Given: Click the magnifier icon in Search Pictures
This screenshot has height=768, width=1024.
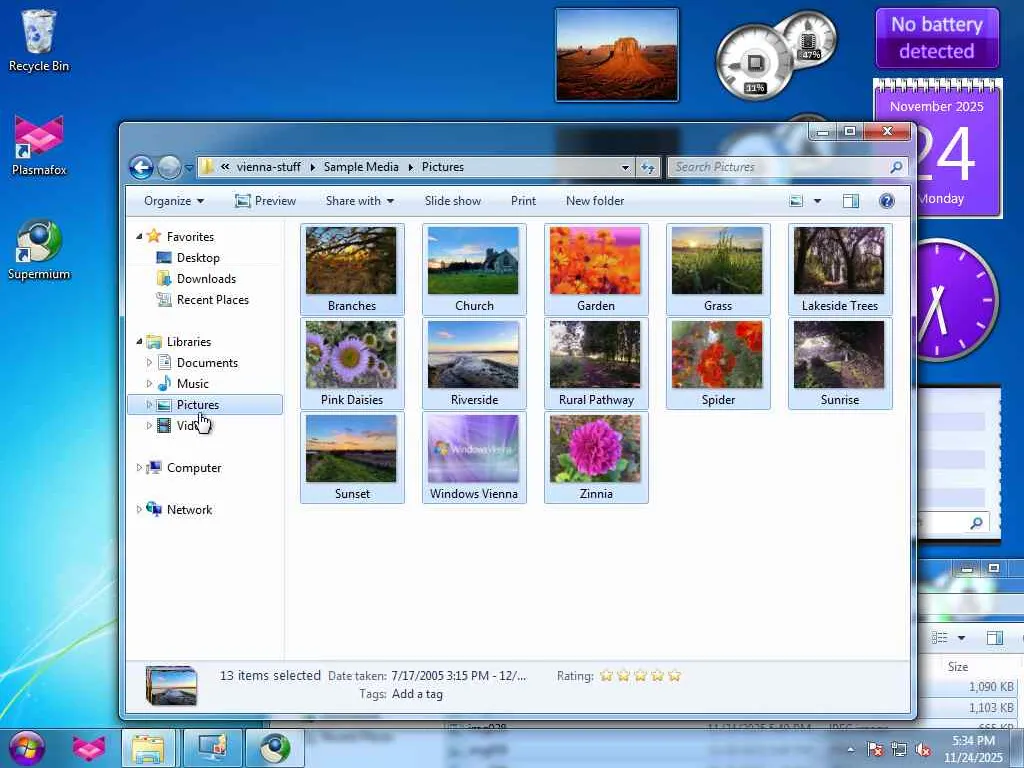Looking at the screenshot, I should [x=896, y=167].
